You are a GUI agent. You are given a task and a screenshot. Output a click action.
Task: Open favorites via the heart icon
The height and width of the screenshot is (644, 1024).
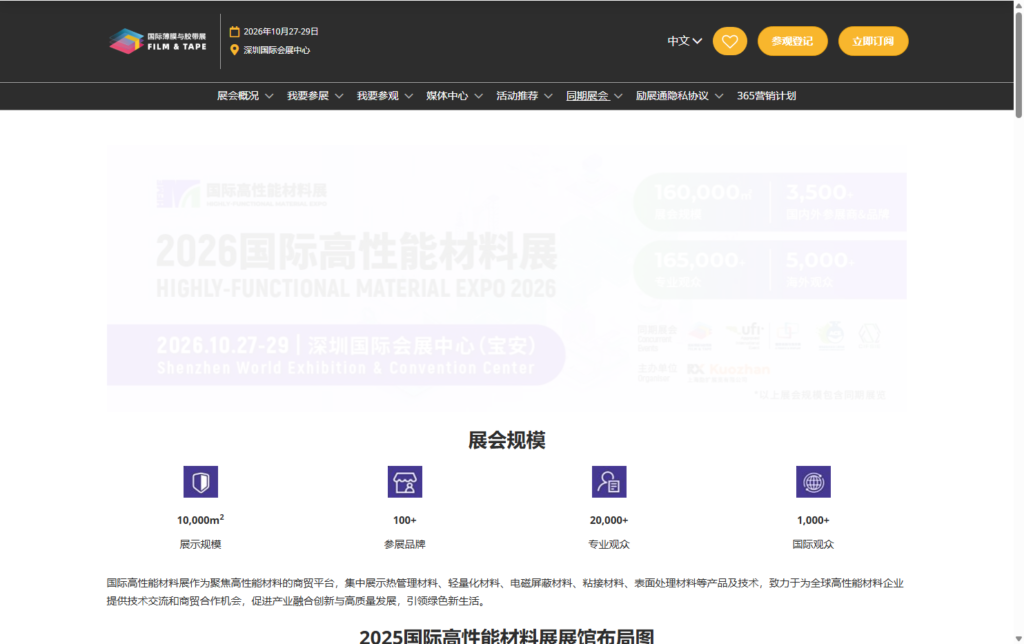point(729,41)
